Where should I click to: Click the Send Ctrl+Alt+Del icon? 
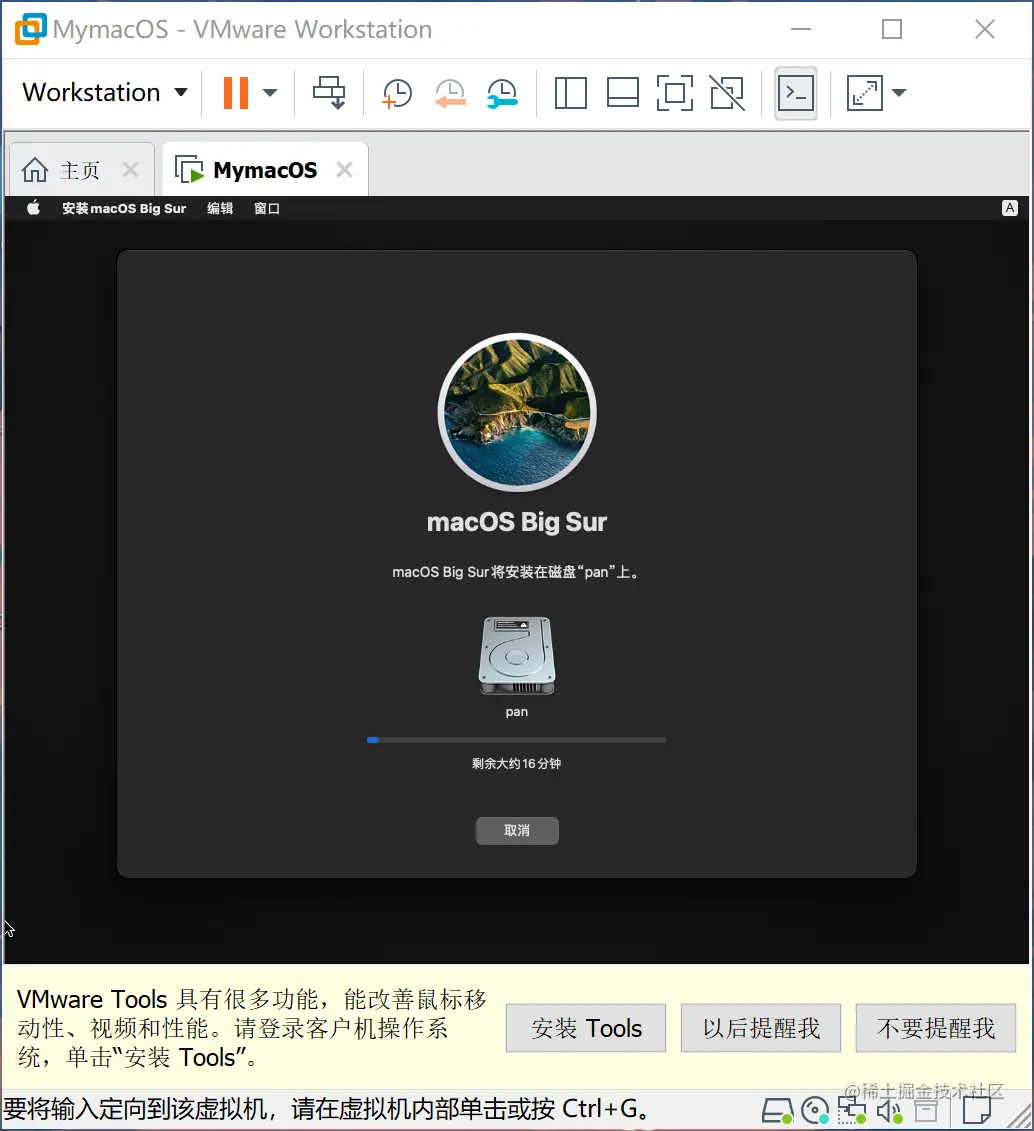tap(329, 93)
